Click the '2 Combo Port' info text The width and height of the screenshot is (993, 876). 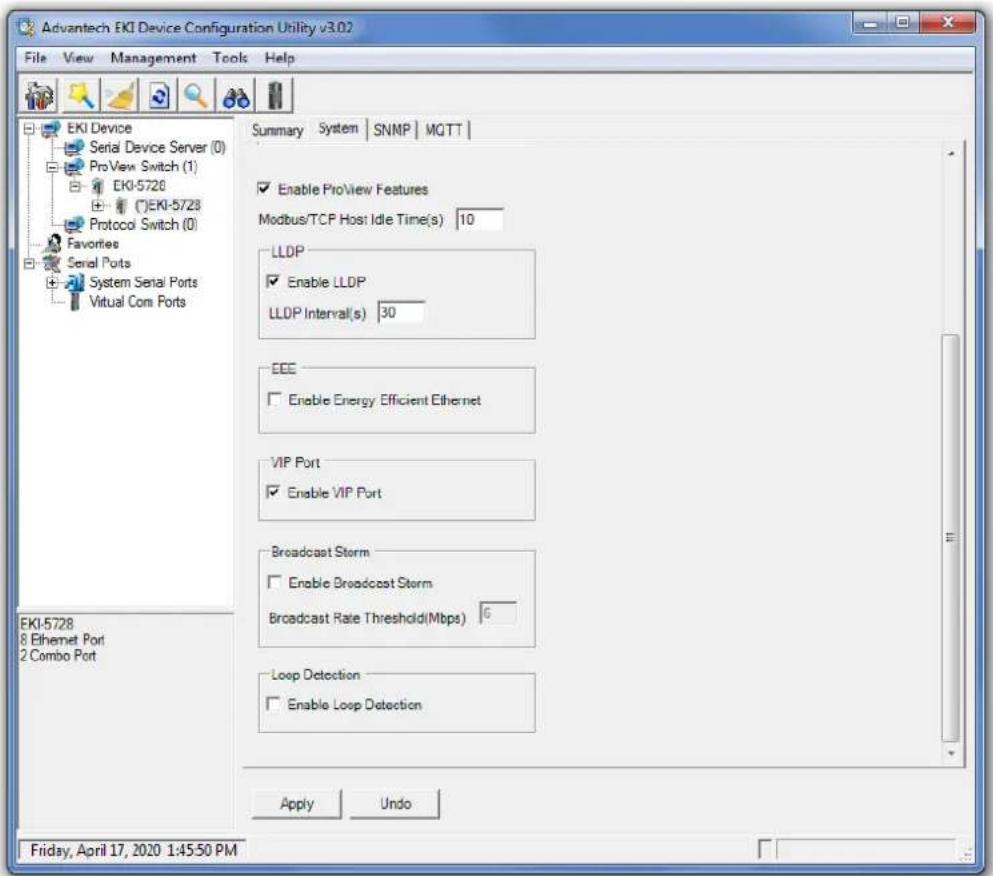pos(58,656)
